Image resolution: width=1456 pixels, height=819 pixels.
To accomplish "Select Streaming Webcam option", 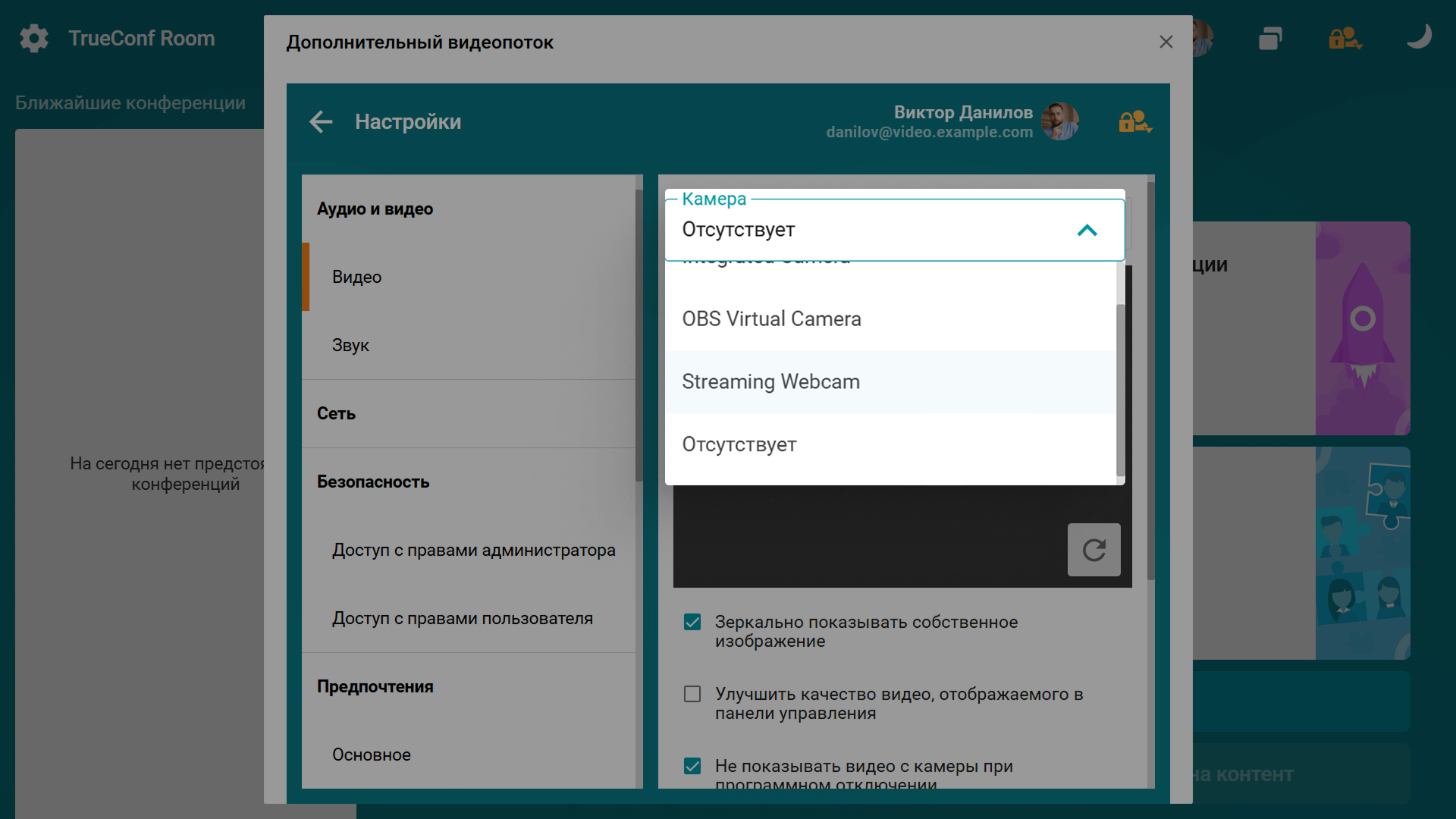I will click(x=890, y=381).
